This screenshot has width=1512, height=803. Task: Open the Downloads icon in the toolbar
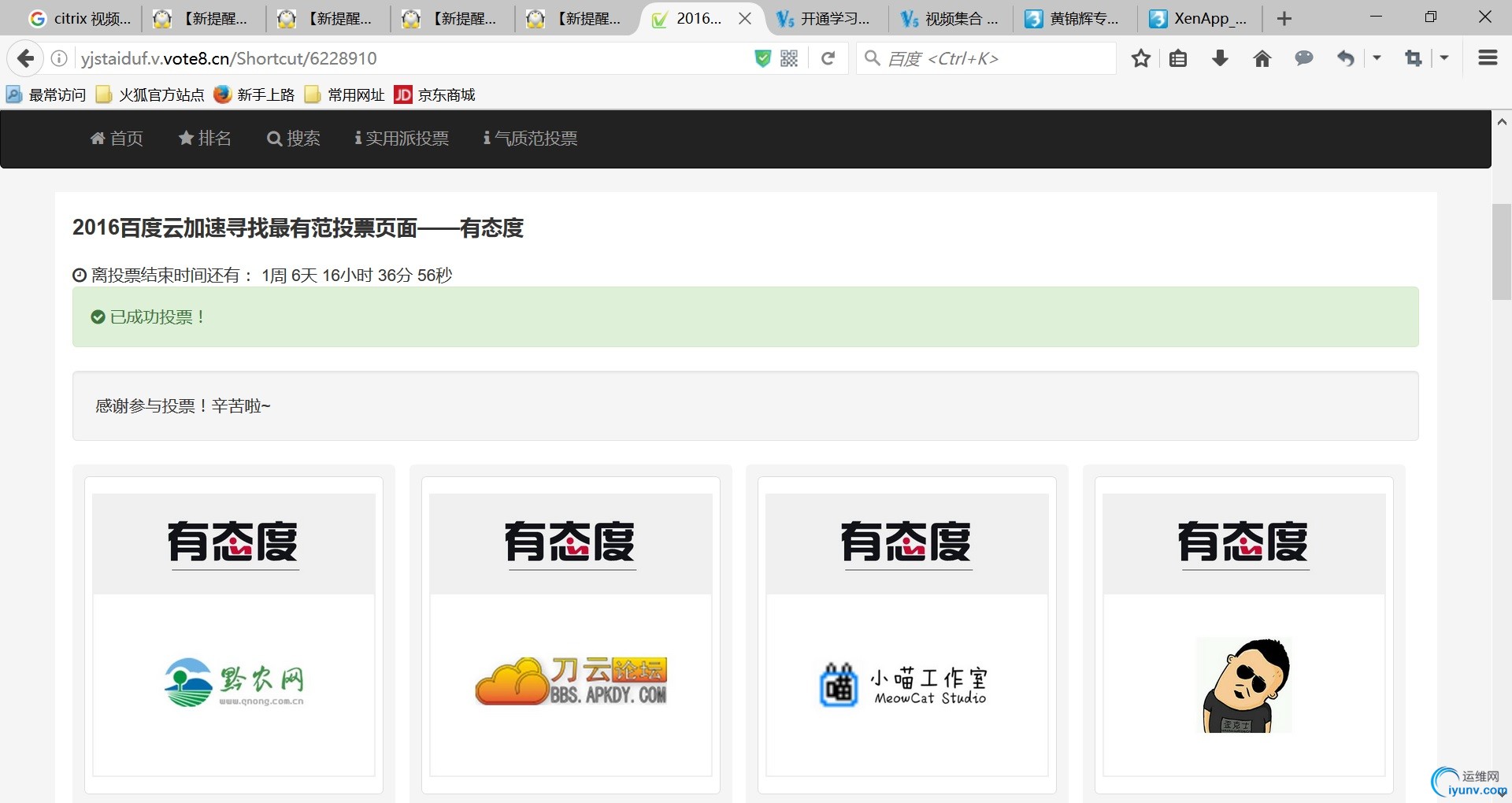pyautogui.click(x=1220, y=57)
